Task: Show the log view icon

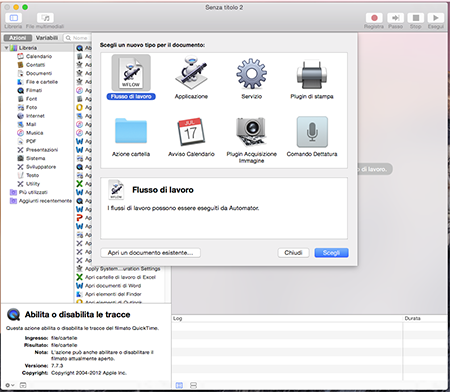Action: tap(179, 385)
